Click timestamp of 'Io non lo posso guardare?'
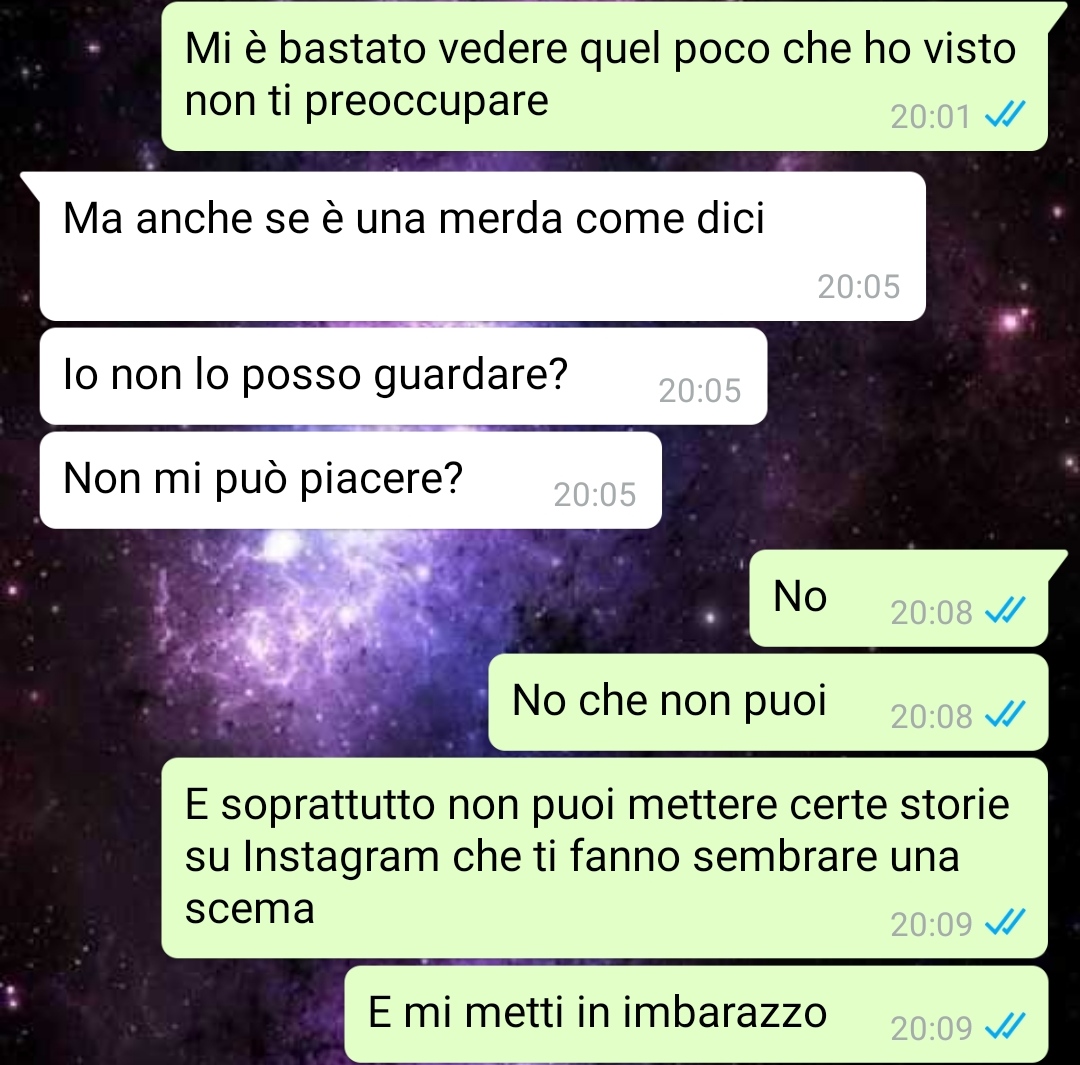Image resolution: width=1080 pixels, height=1065 pixels. tap(700, 391)
